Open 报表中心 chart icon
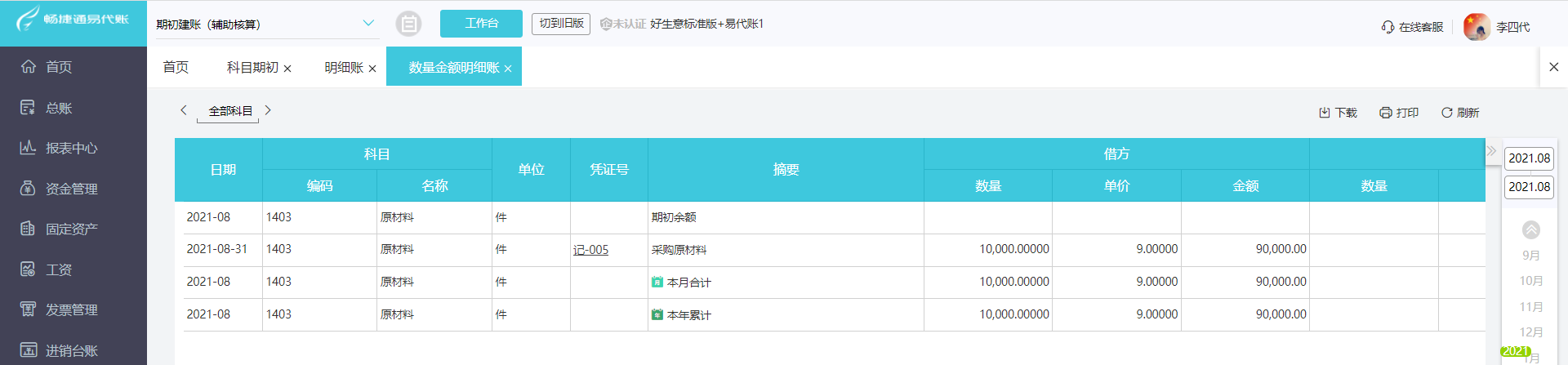Screen dimensions: 1568x365 coord(29,148)
